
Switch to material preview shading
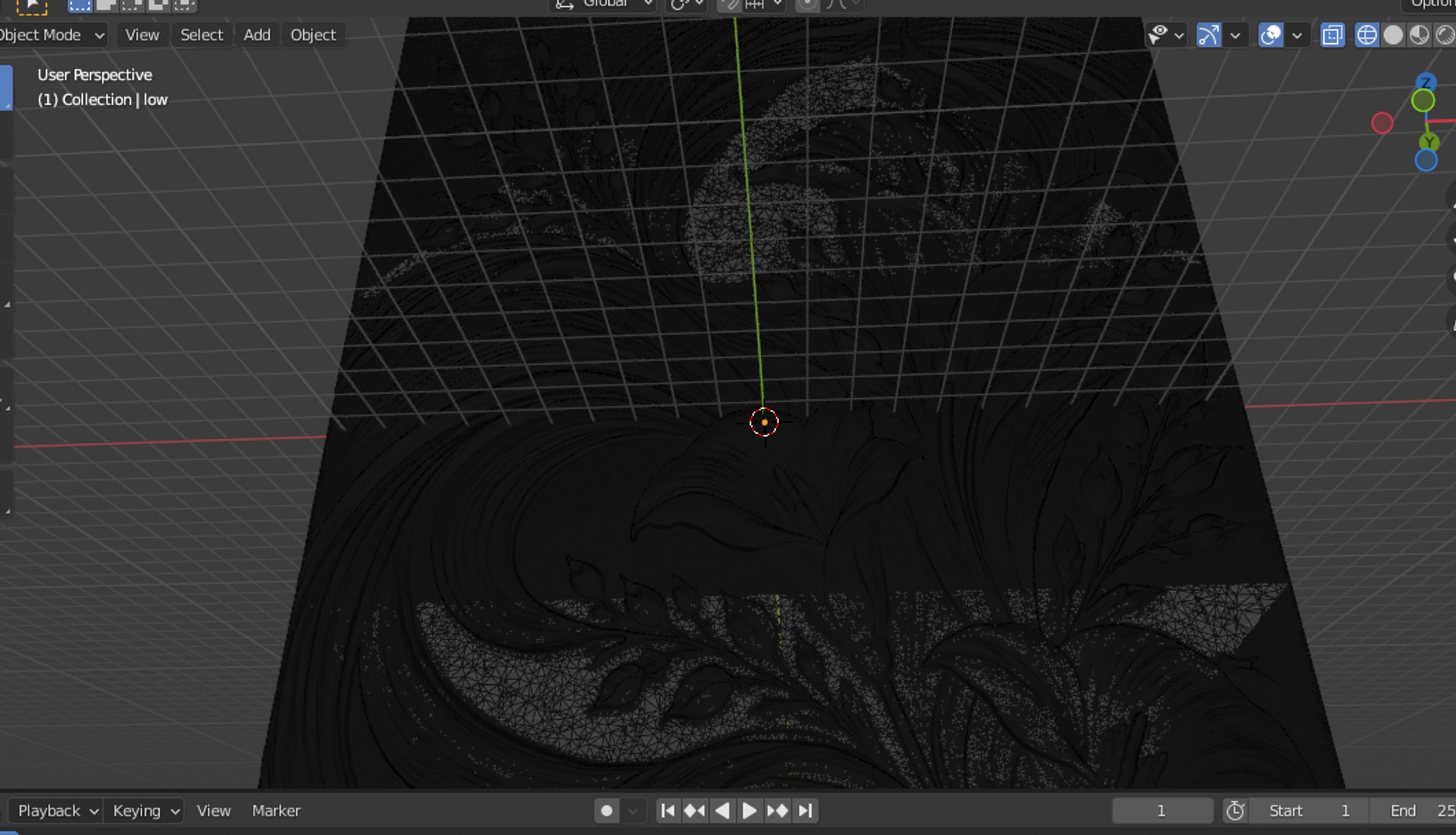tap(1419, 35)
